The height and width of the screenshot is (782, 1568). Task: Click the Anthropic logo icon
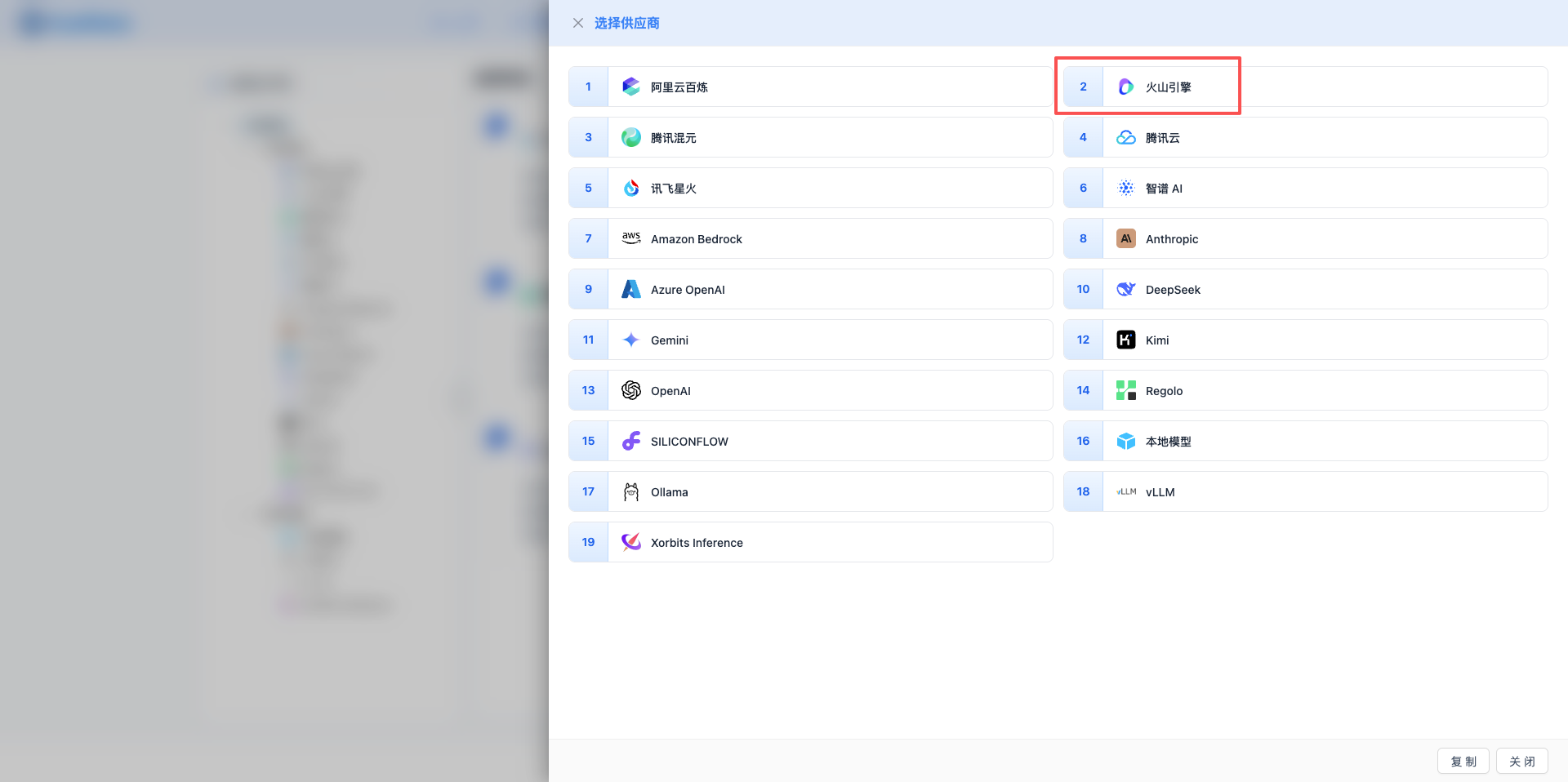(1125, 238)
